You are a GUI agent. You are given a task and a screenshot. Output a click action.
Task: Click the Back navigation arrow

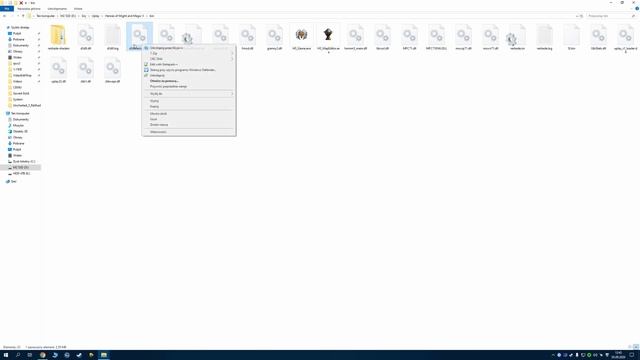pos(4,16)
